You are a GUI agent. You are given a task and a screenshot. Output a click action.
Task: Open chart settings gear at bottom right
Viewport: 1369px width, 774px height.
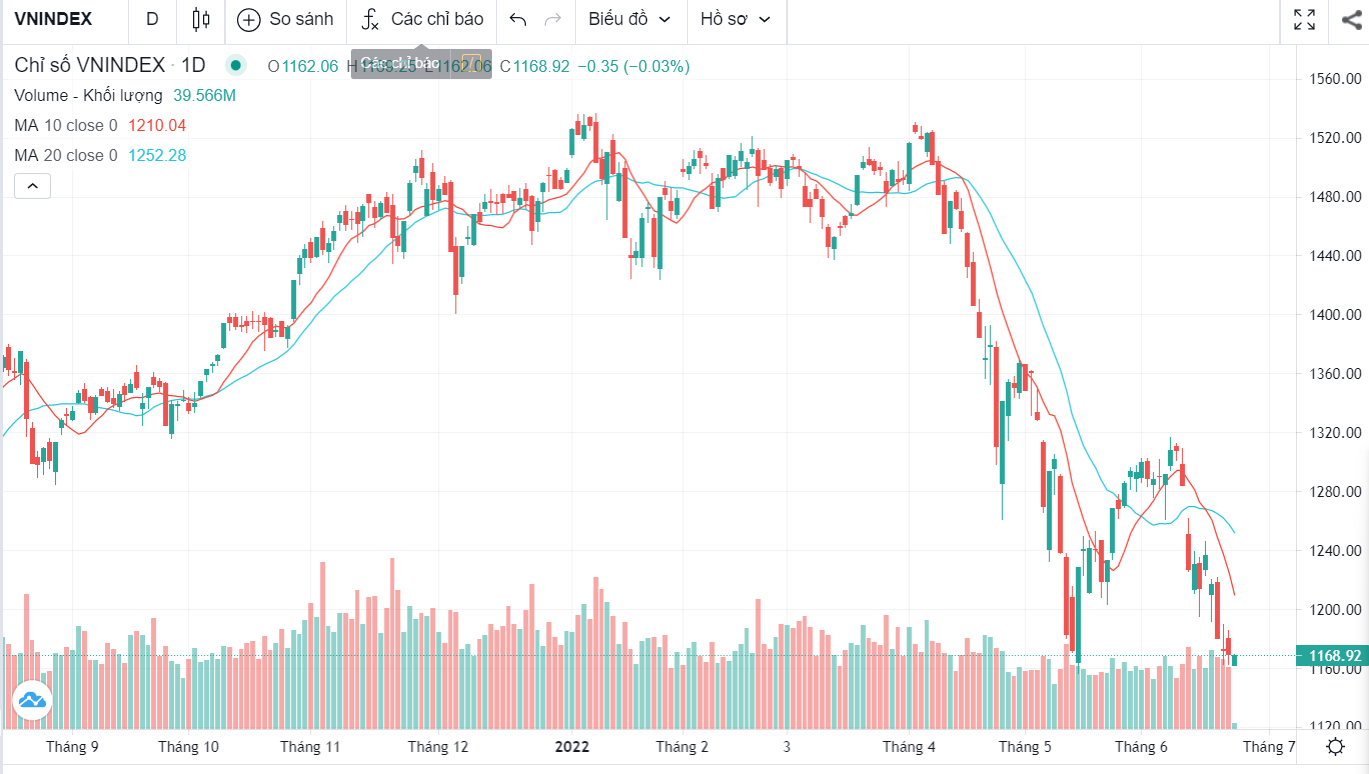pos(1335,747)
